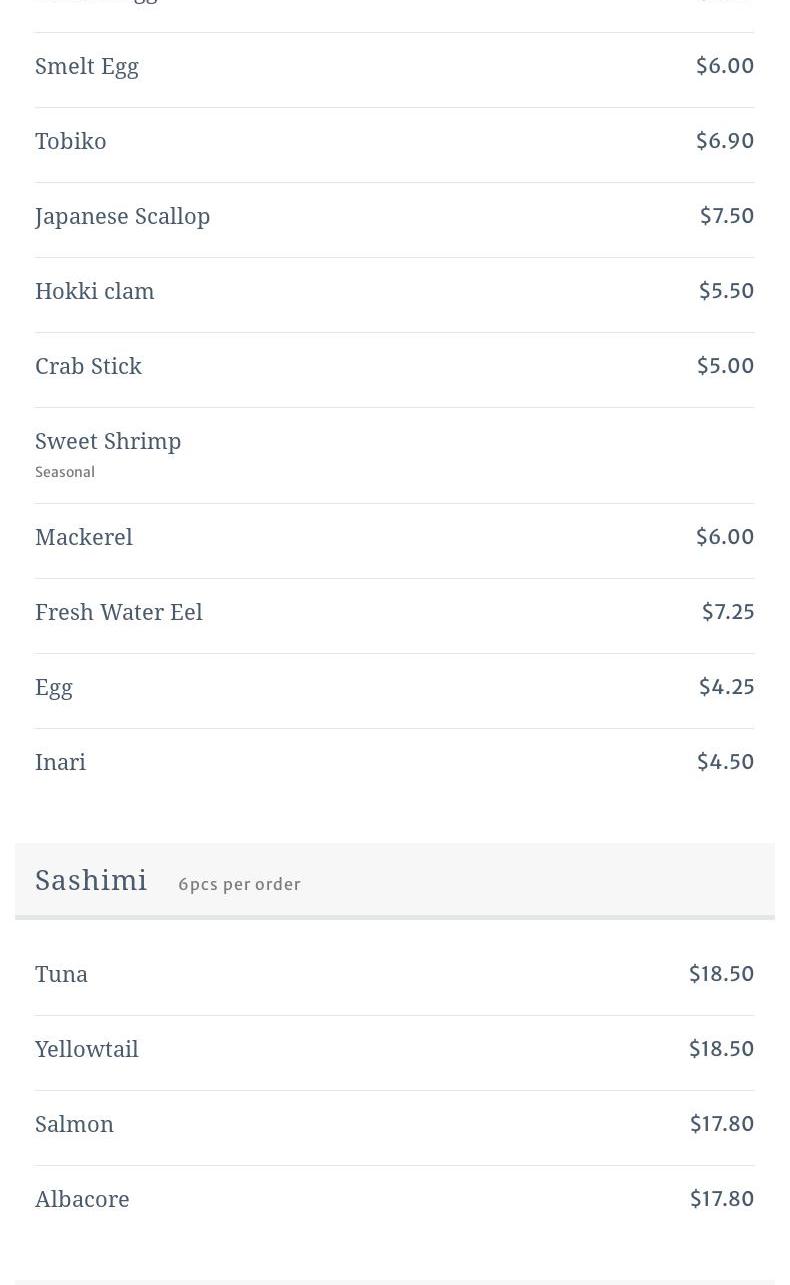Choose Yellowtail sashimi
790x1285 pixels.
tap(87, 1049)
